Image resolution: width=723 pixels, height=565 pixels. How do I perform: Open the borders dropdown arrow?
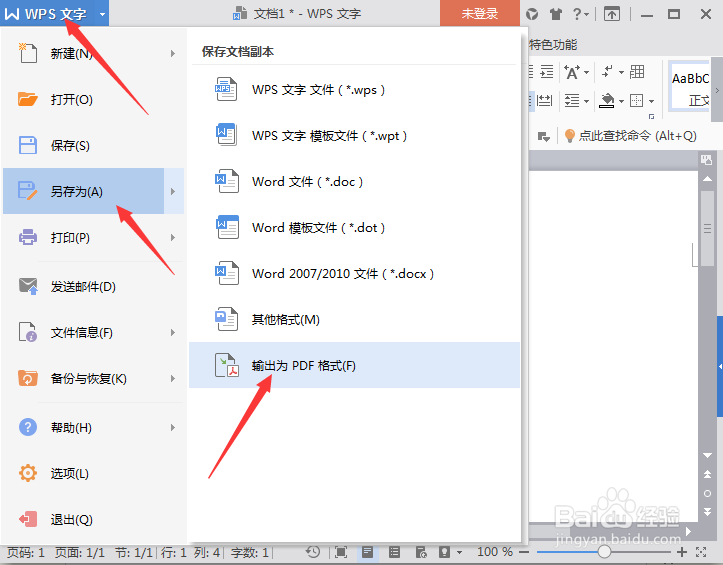652,101
